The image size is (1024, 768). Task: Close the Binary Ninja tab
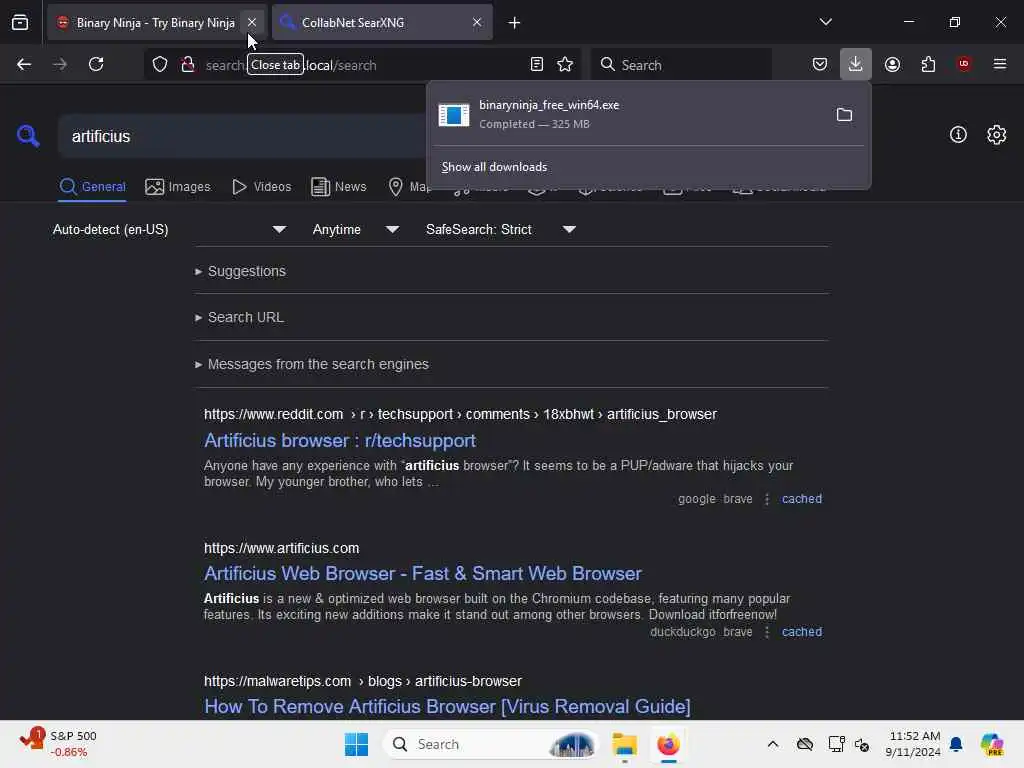coord(251,22)
